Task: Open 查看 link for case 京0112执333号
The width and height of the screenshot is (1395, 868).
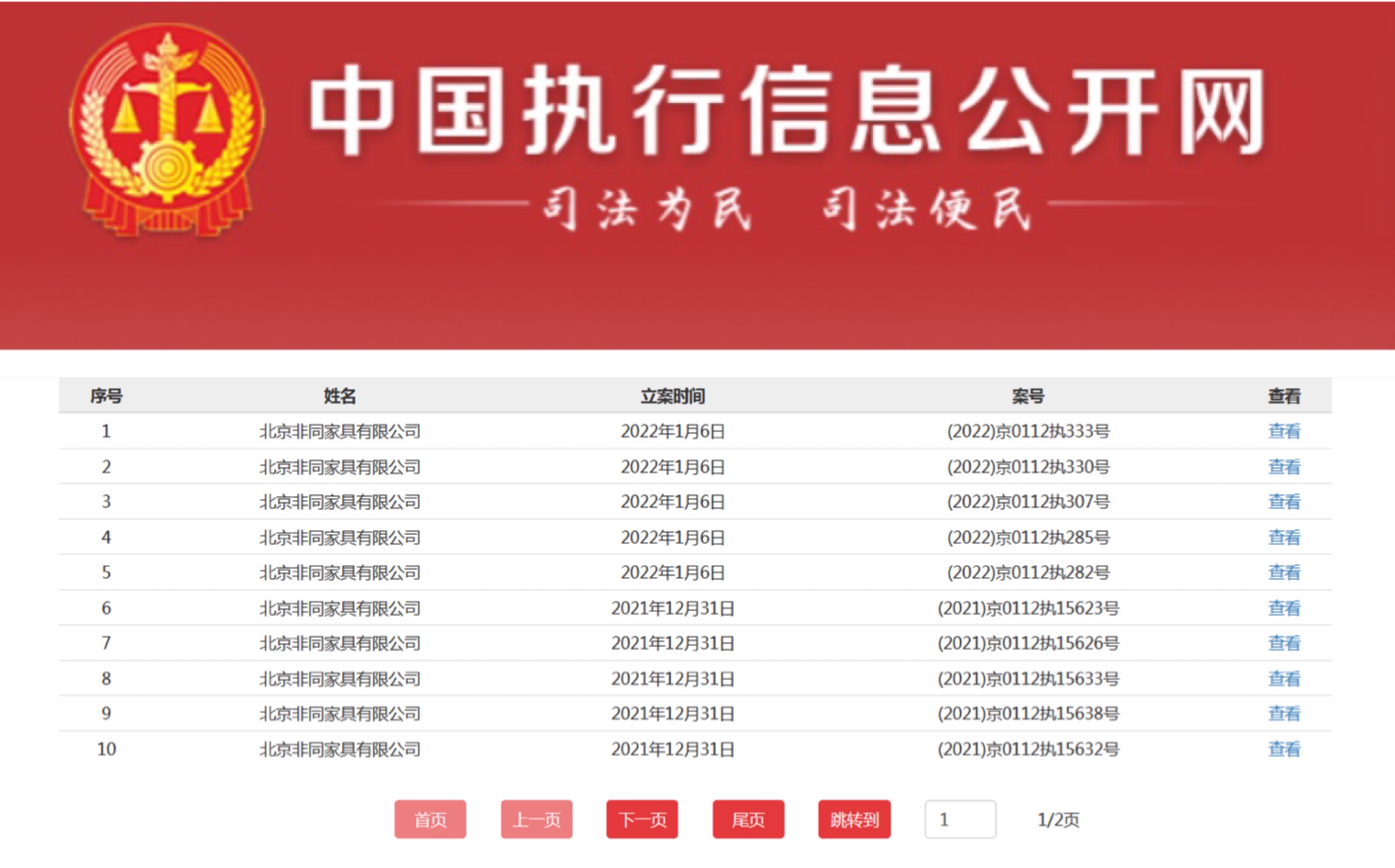Action: click(1284, 431)
